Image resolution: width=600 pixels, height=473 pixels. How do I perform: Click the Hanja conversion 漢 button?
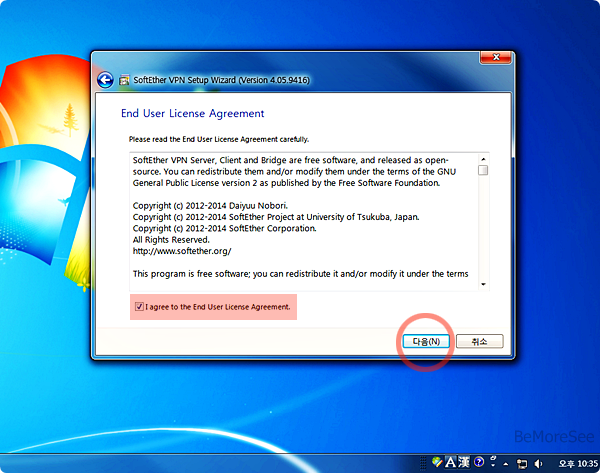pyautogui.click(x=464, y=462)
